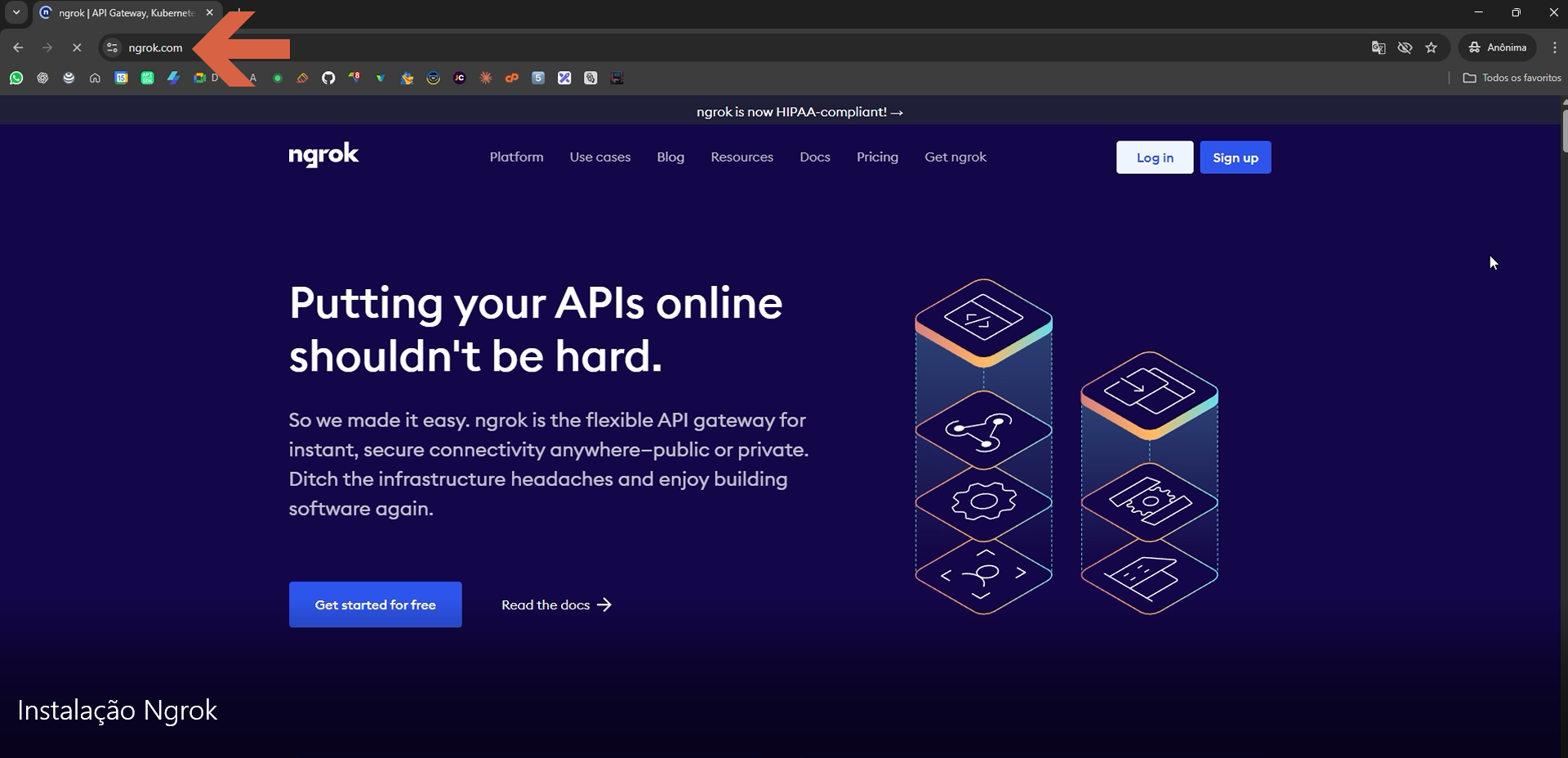Click the Log in button

pyautogui.click(x=1155, y=158)
